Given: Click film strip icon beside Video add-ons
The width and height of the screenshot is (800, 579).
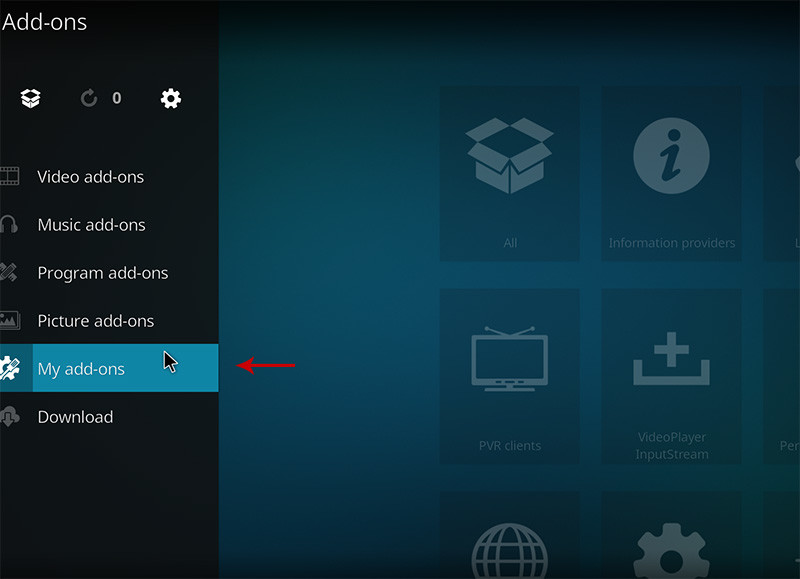Looking at the screenshot, I should click(x=9, y=177).
